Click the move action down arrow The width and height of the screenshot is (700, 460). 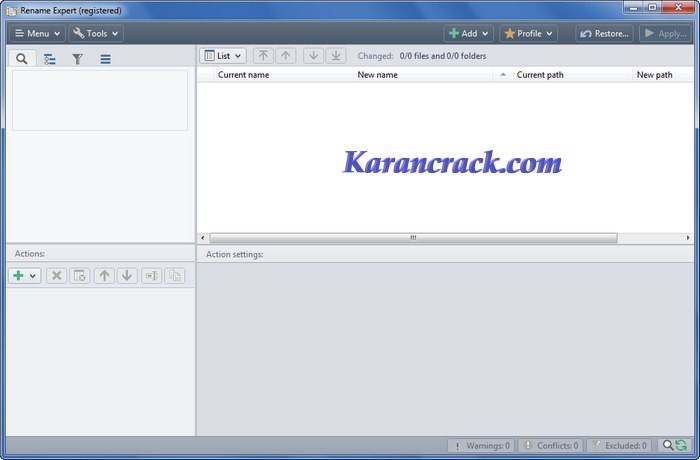[x=127, y=276]
